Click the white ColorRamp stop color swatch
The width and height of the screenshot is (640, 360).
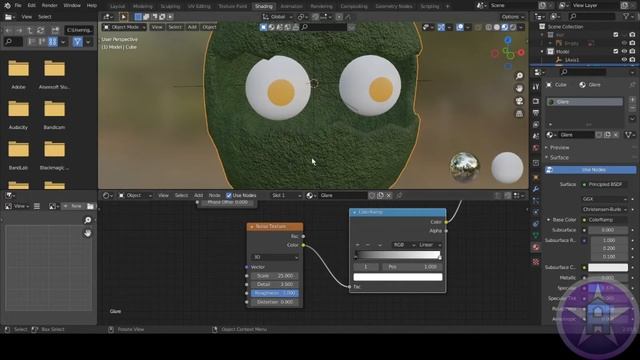click(x=398, y=277)
